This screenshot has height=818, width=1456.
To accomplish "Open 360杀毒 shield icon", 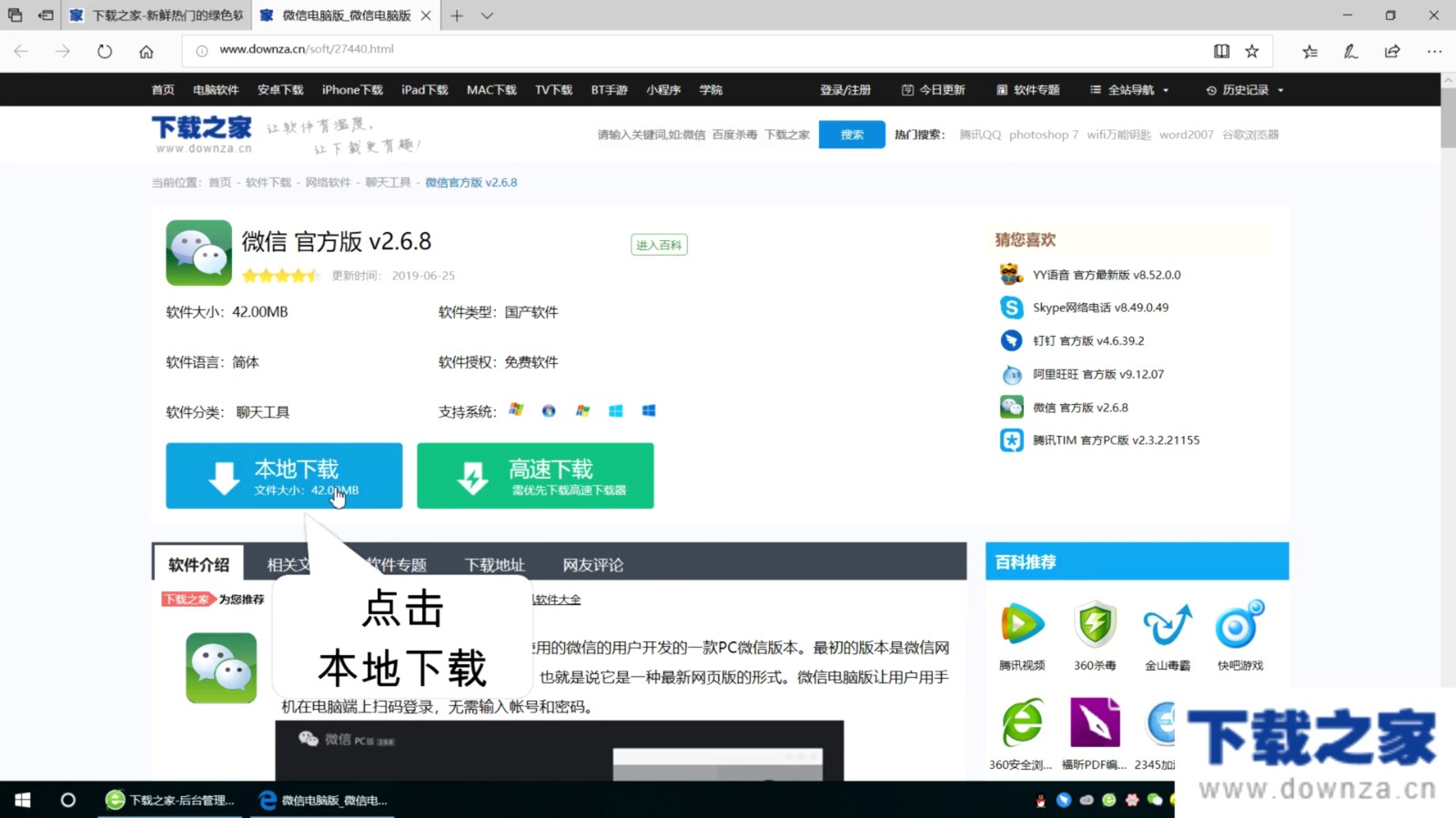I will point(1095,624).
